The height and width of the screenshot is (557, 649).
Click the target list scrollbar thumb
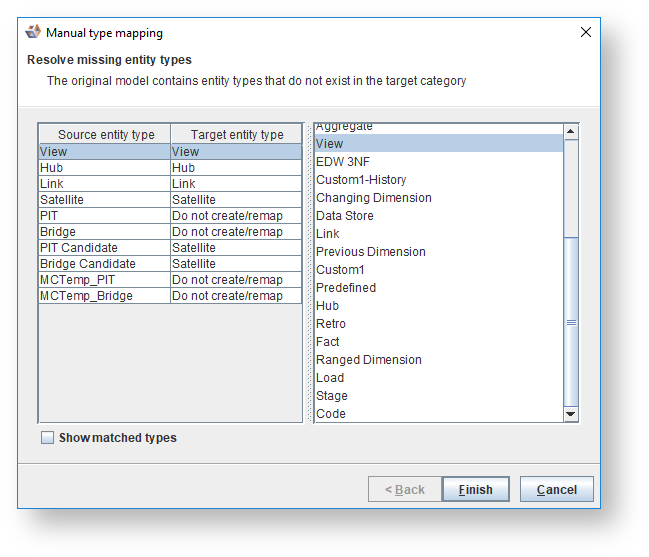point(571,322)
